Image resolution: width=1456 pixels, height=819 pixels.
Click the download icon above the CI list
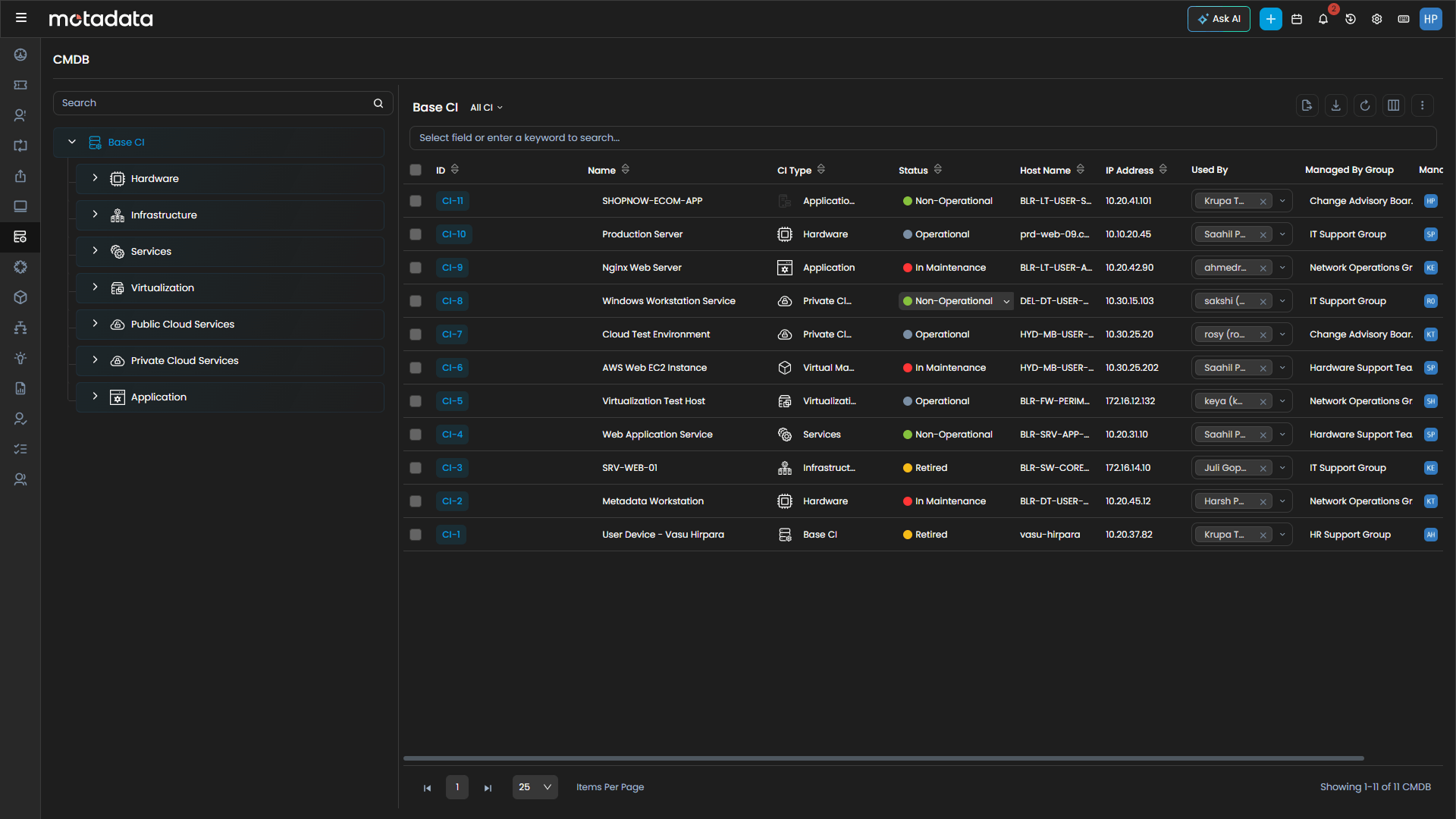(1335, 105)
